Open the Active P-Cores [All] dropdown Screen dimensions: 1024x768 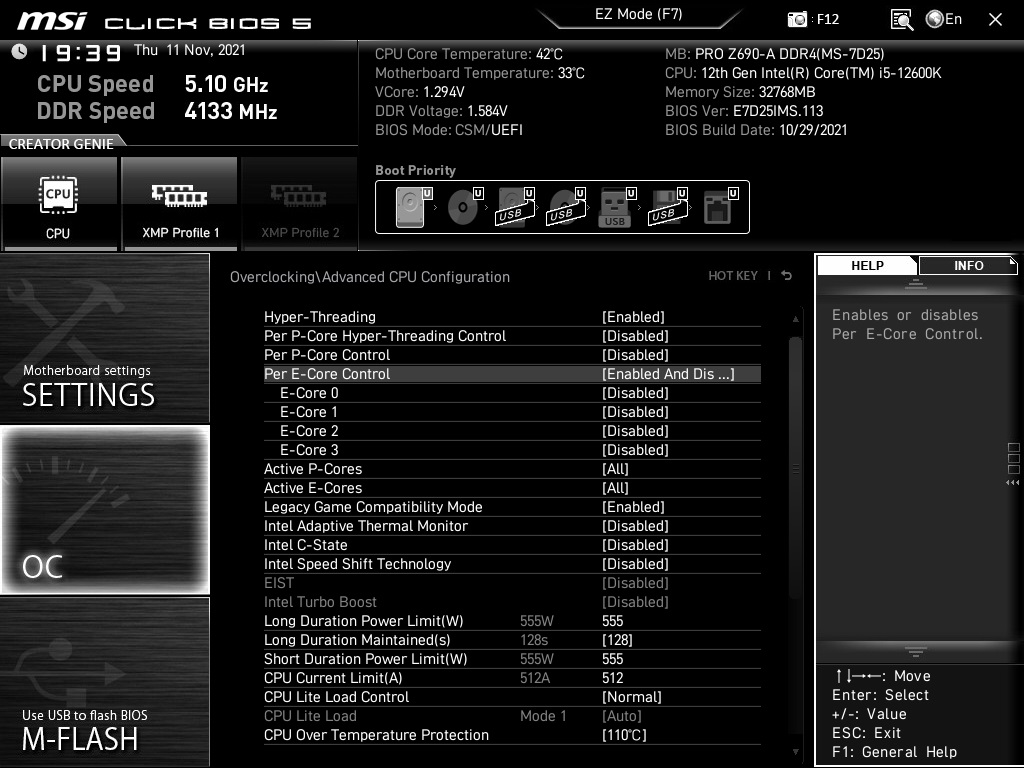click(x=615, y=469)
